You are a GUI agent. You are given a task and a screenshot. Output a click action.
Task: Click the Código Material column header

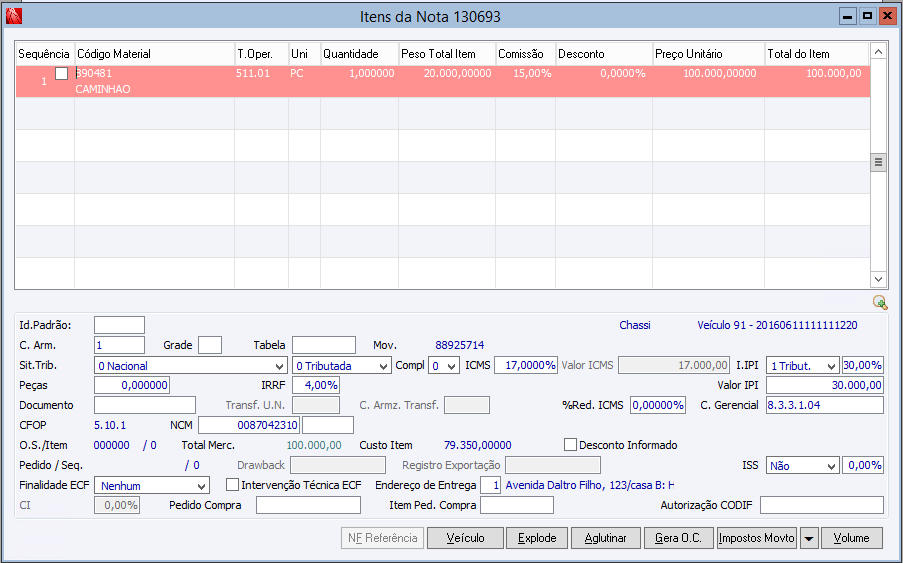[154, 53]
